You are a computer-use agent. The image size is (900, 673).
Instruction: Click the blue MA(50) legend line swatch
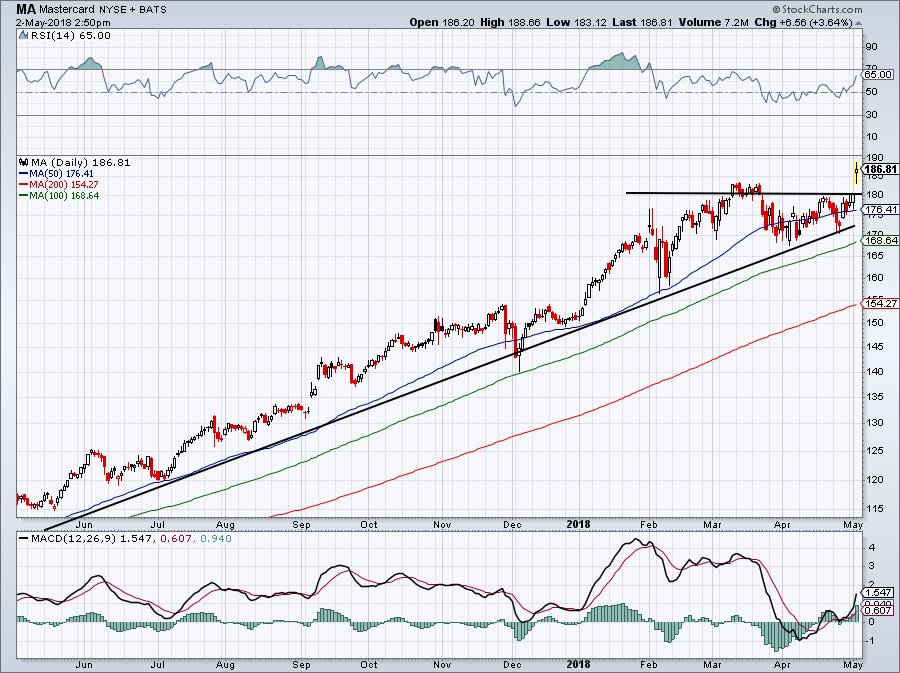[x=24, y=173]
